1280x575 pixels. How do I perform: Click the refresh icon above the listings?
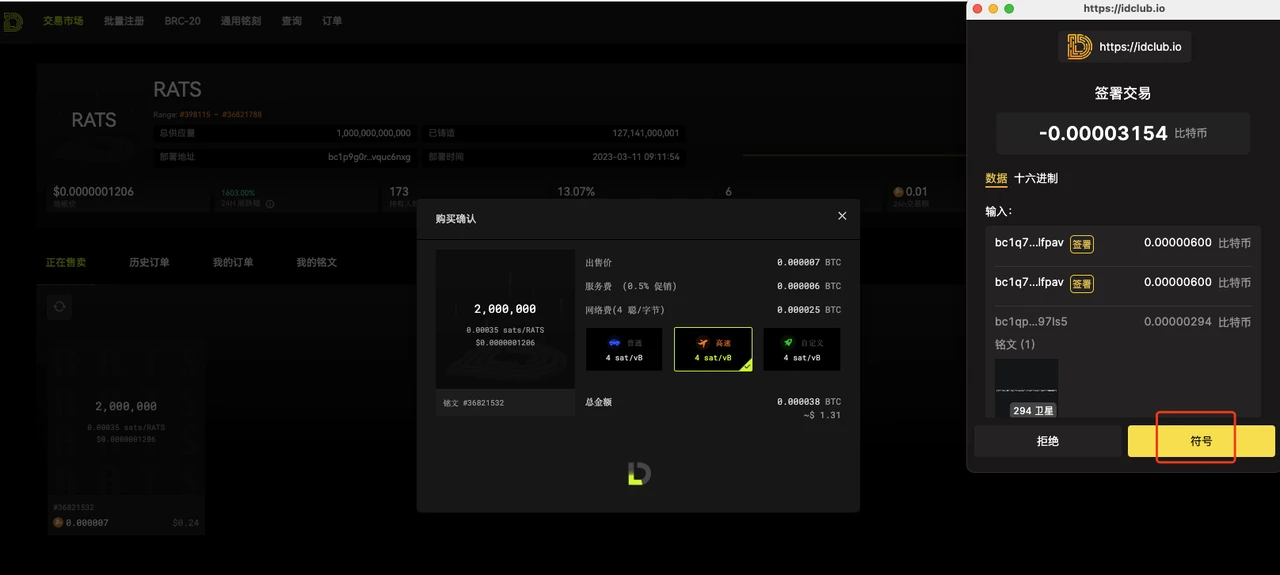point(59,307)
